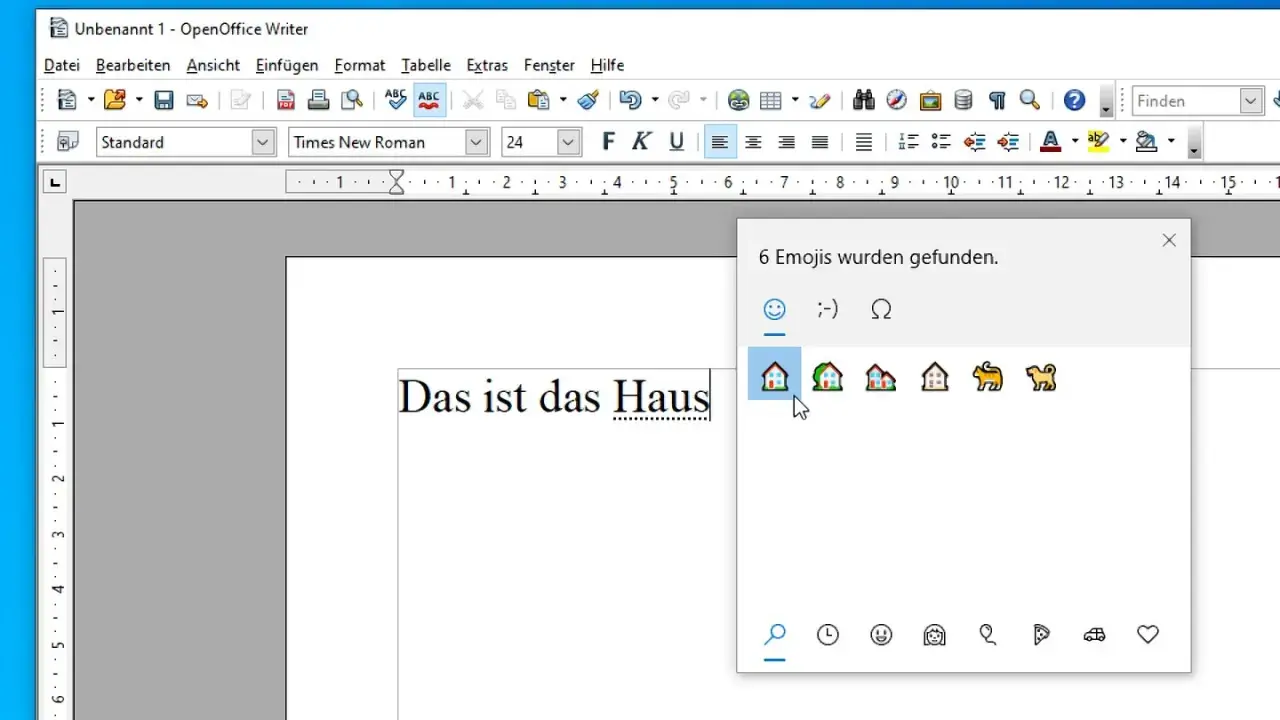The width and height of the screenshot is (1280, 720).
Task: Expand the Undo history dropdown arrow
Action: pos(655,100)
